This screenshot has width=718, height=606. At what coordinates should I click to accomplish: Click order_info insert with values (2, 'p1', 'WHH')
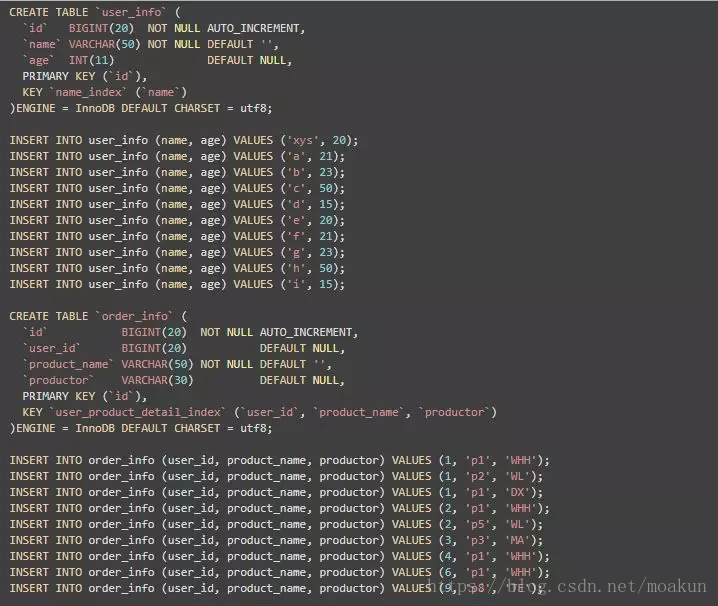(x=279, y=508)
